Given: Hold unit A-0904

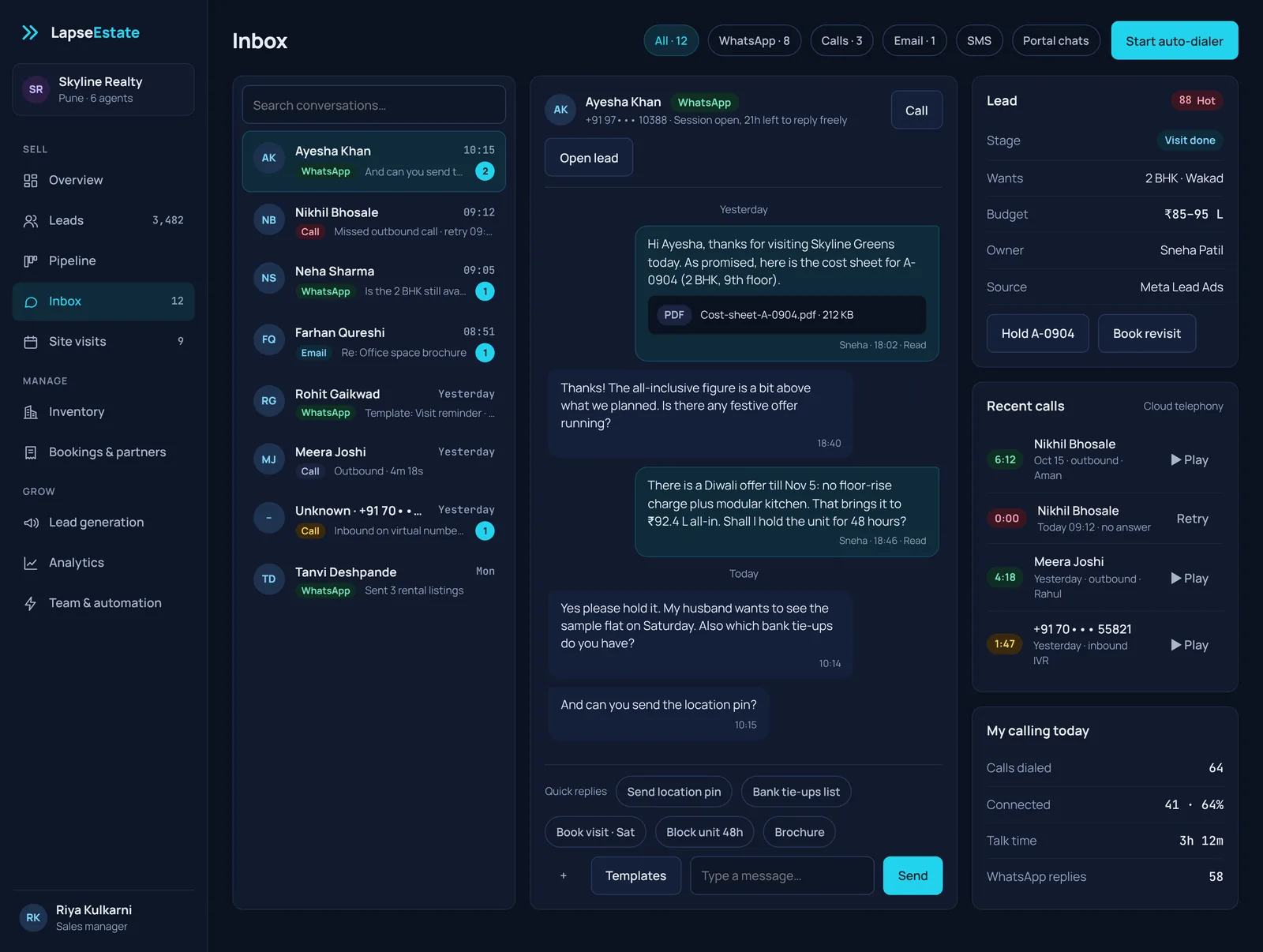Looking at the screenshot, I should pos(1037,333).
